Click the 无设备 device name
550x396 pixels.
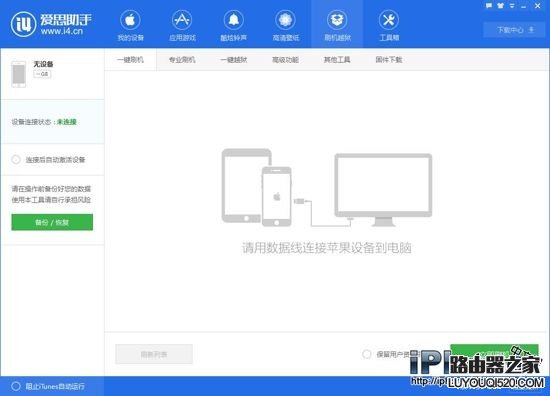pos(43,64)
